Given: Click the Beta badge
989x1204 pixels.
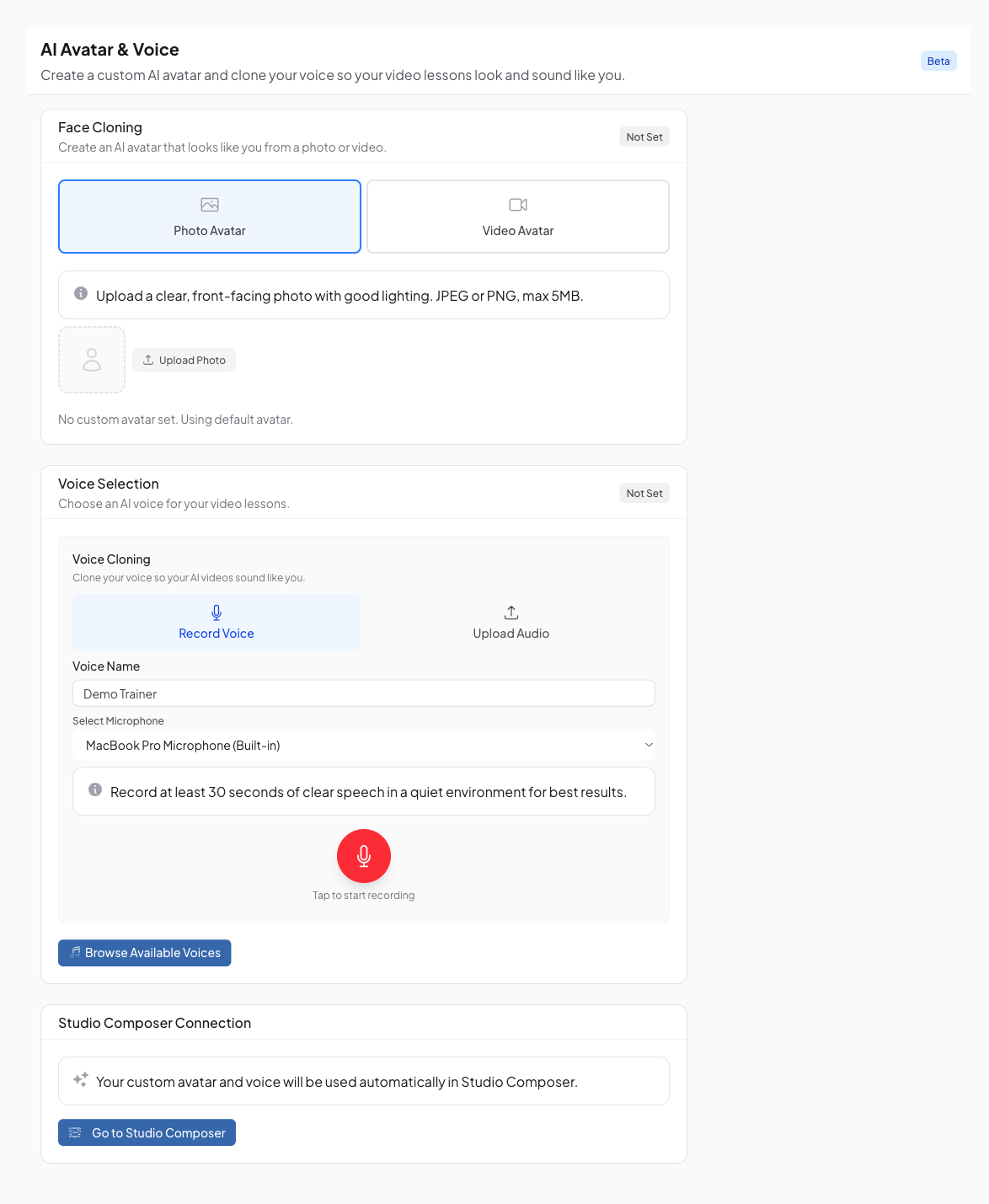Looking at the screenshot, I should [x=938, y=61].
